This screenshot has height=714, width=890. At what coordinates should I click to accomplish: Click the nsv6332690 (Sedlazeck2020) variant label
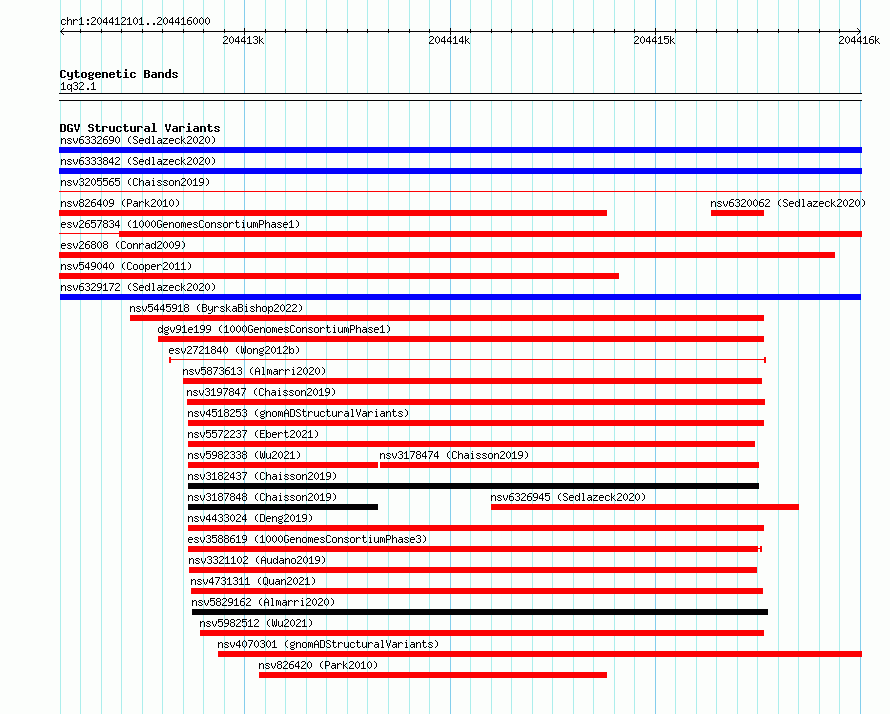click(x=138, y=140)
